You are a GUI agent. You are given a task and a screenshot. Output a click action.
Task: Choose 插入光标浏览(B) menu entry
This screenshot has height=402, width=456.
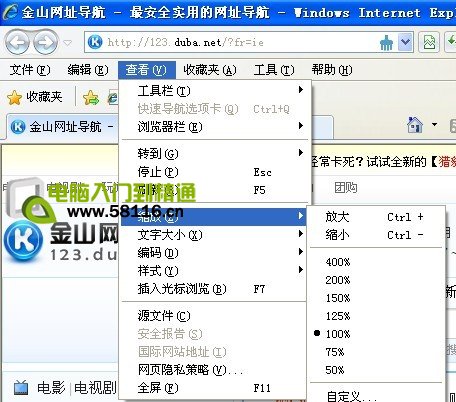pos(214,289)
